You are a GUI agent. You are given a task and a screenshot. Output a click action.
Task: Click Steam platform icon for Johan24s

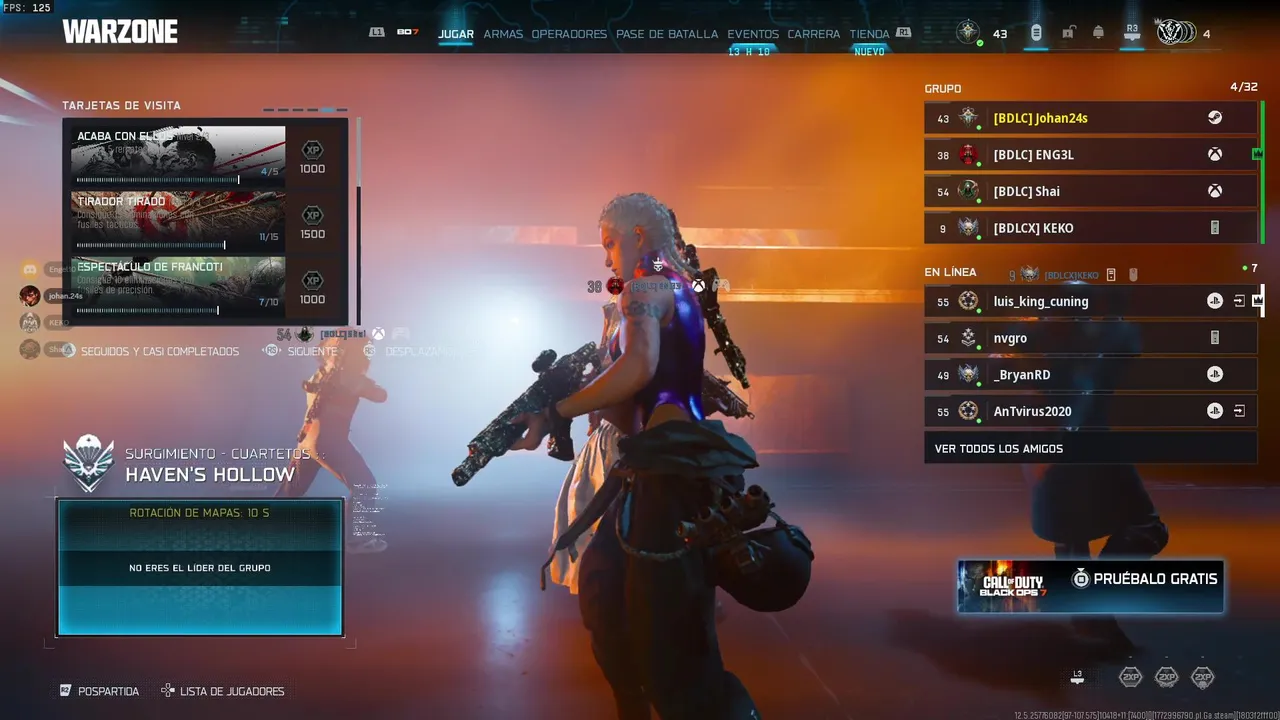(x=1214, y=118)
